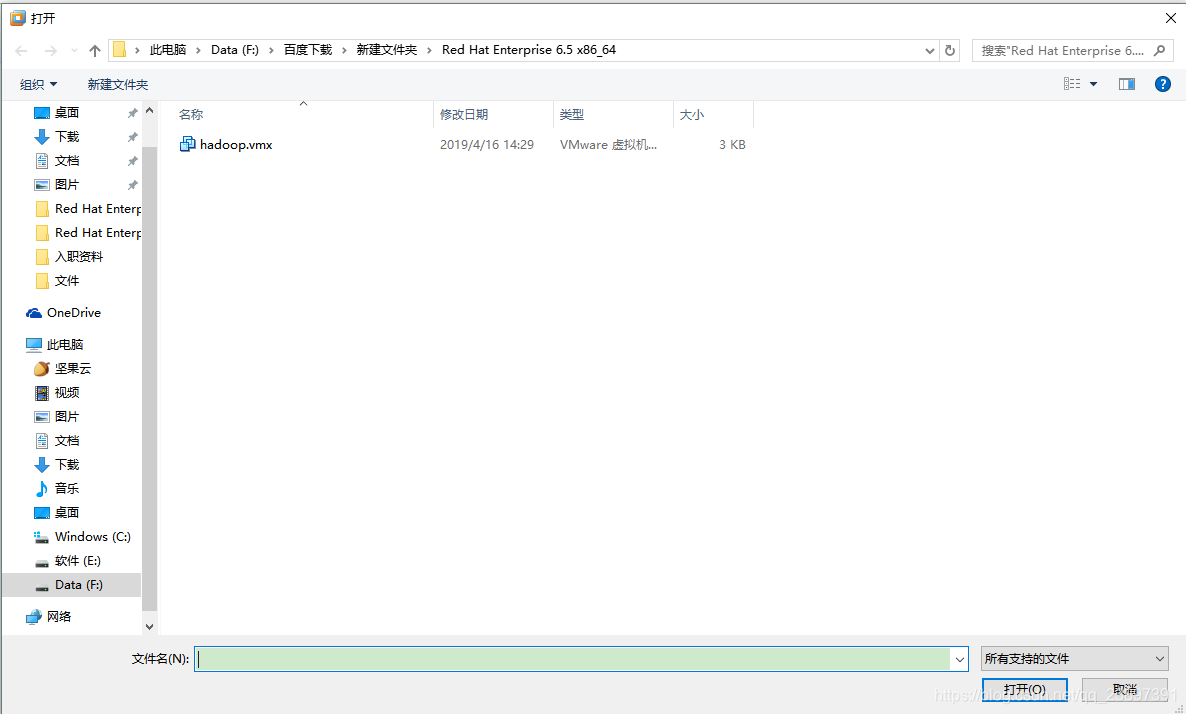Click the sidebar scroll-down arrow
Screen dimensions: 1186x714
pos(149,626)
